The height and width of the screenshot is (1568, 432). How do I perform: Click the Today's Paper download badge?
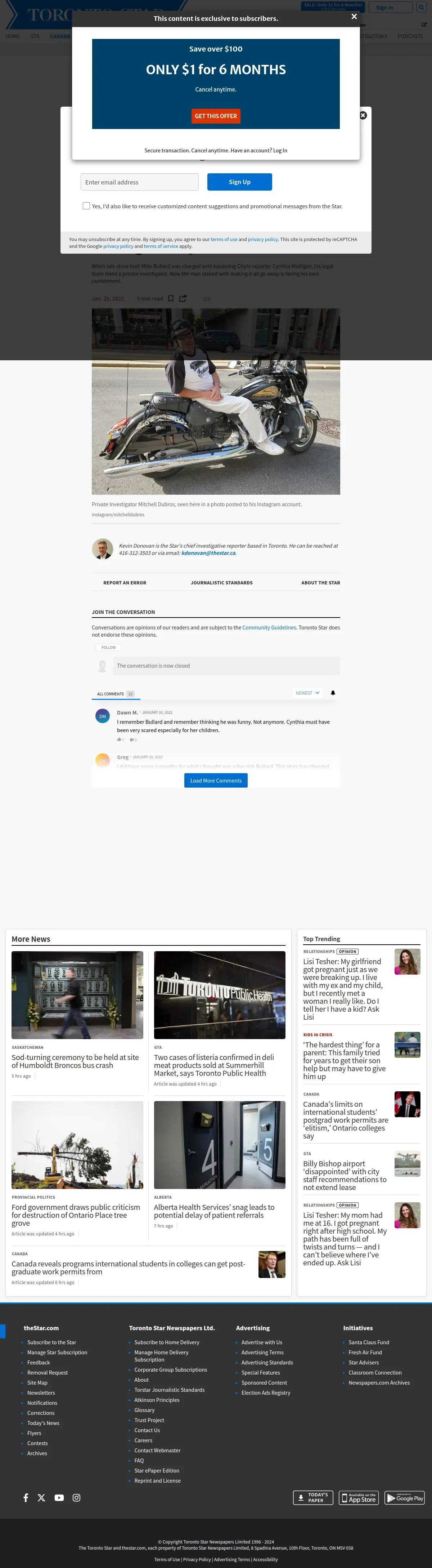pos(313,1497)
